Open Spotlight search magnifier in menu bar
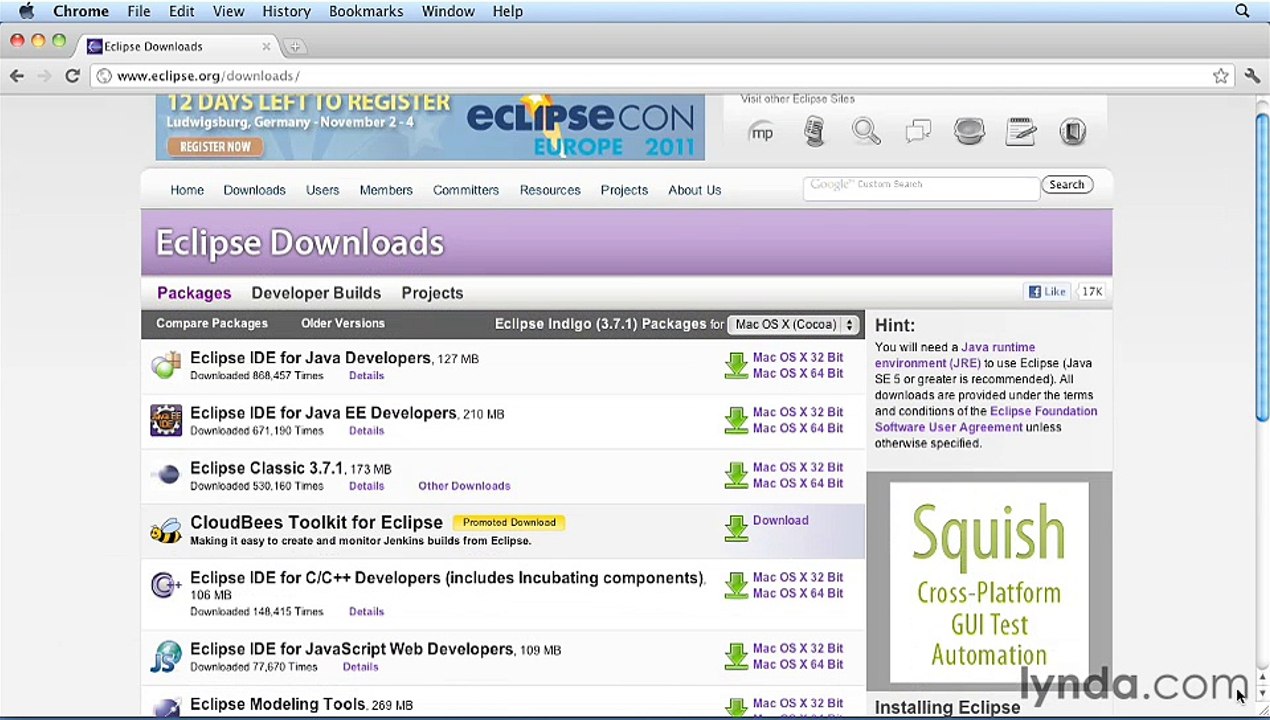 click(x=1242, y=11)
